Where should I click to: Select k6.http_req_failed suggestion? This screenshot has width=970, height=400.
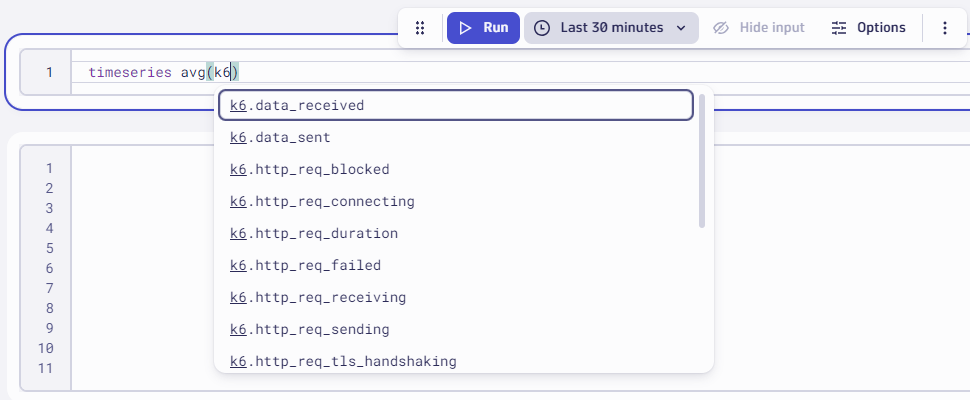click(456, 266)
